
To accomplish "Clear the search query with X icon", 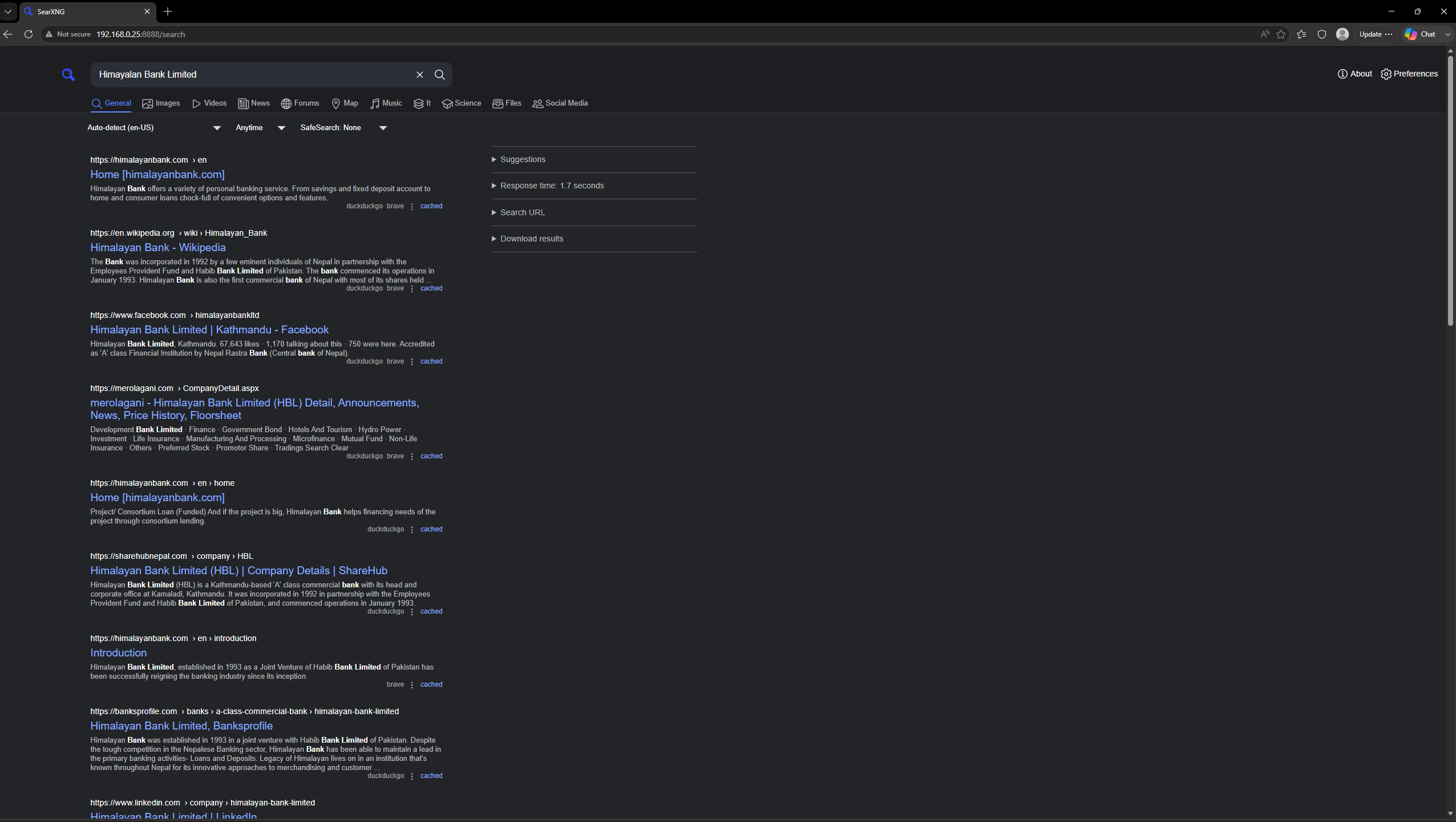I will [x=420, y=75].
